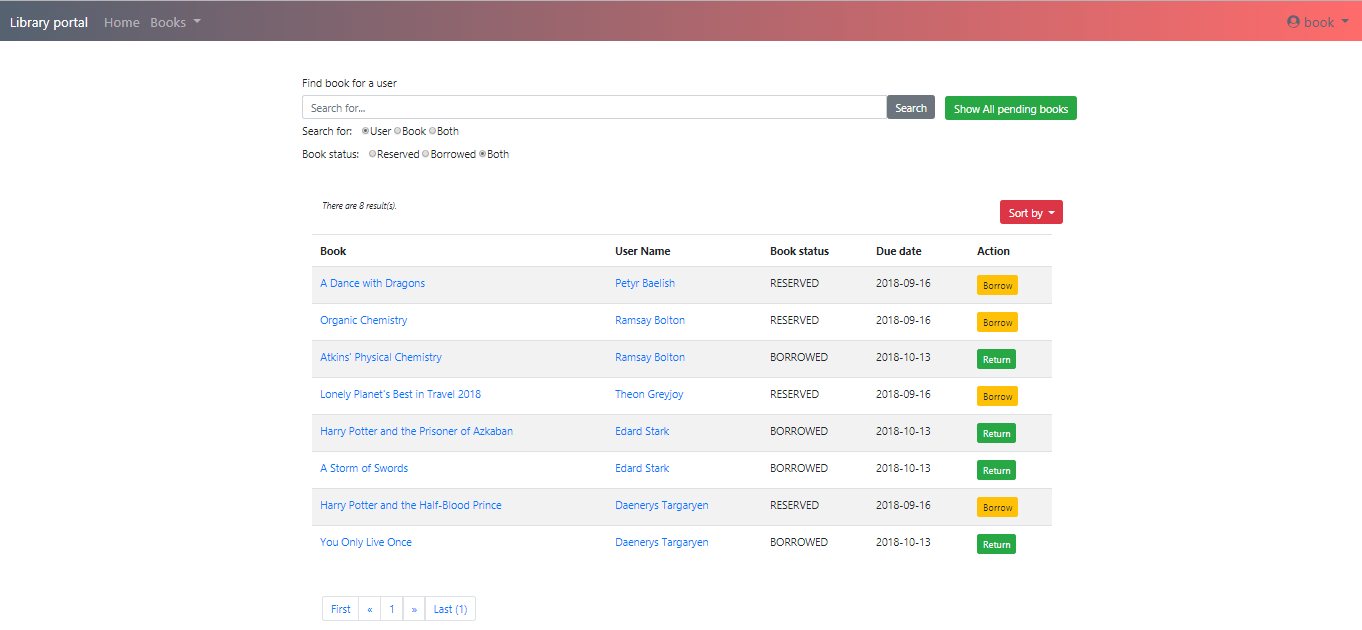Open the Home menu item
Viewport: 1362px width, 630px height.
[x=122, y=22]
